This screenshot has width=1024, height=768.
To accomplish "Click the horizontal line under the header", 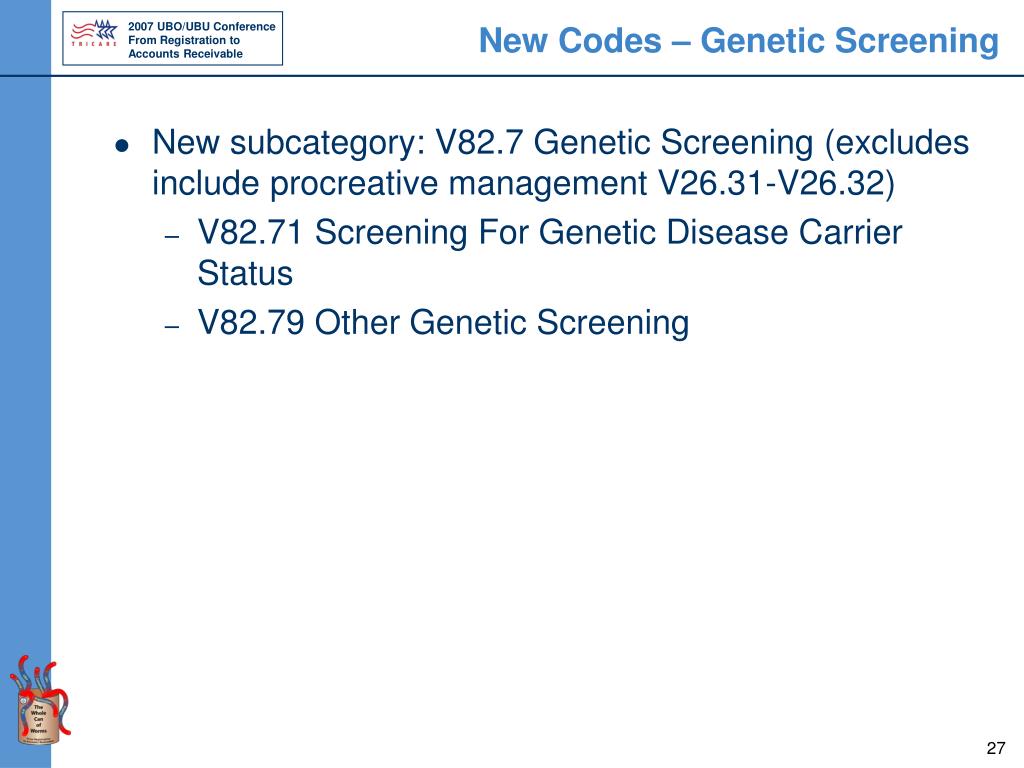I will click(x=512, y=76).
